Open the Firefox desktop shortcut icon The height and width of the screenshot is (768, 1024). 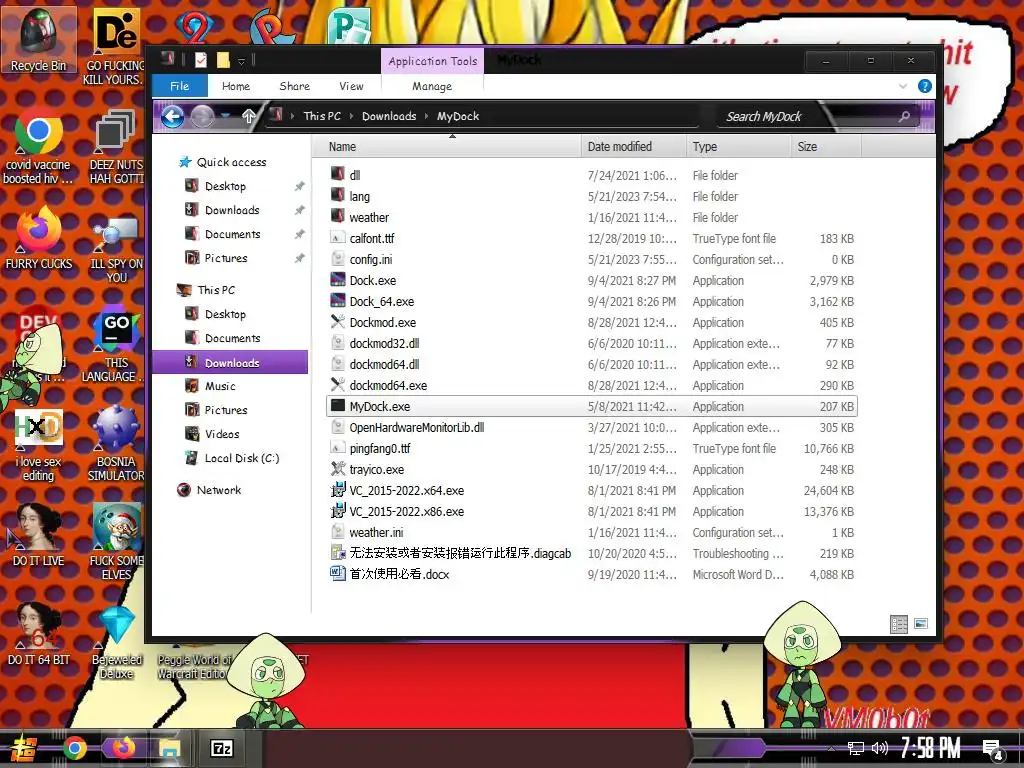click(x=39, y=237)
